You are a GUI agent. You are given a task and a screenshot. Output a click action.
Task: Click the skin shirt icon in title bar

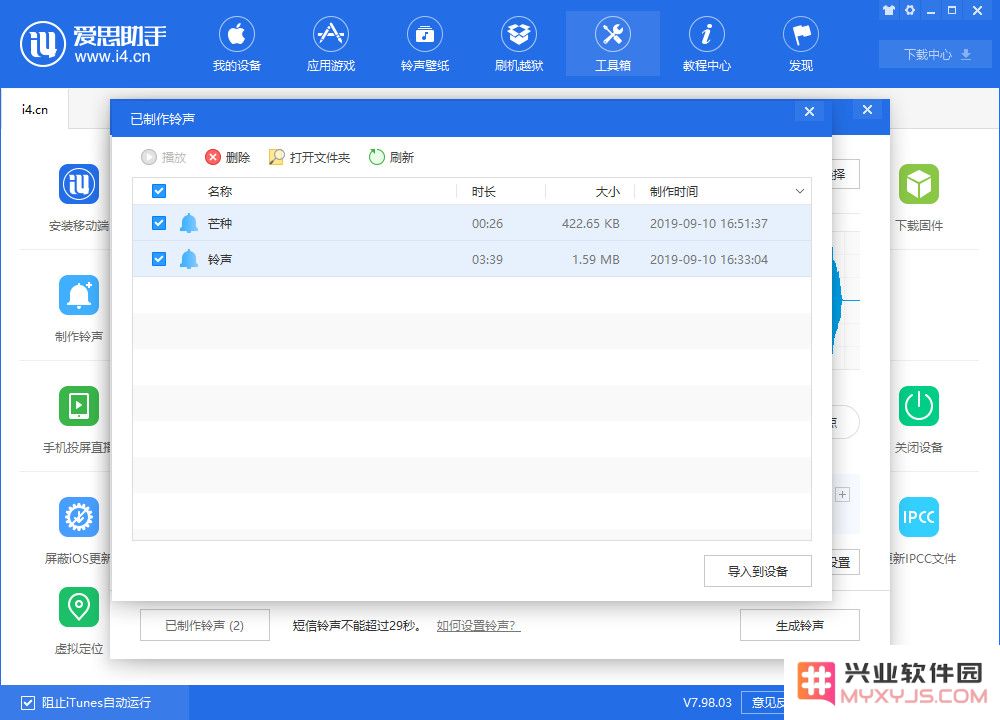pos(889,10)
